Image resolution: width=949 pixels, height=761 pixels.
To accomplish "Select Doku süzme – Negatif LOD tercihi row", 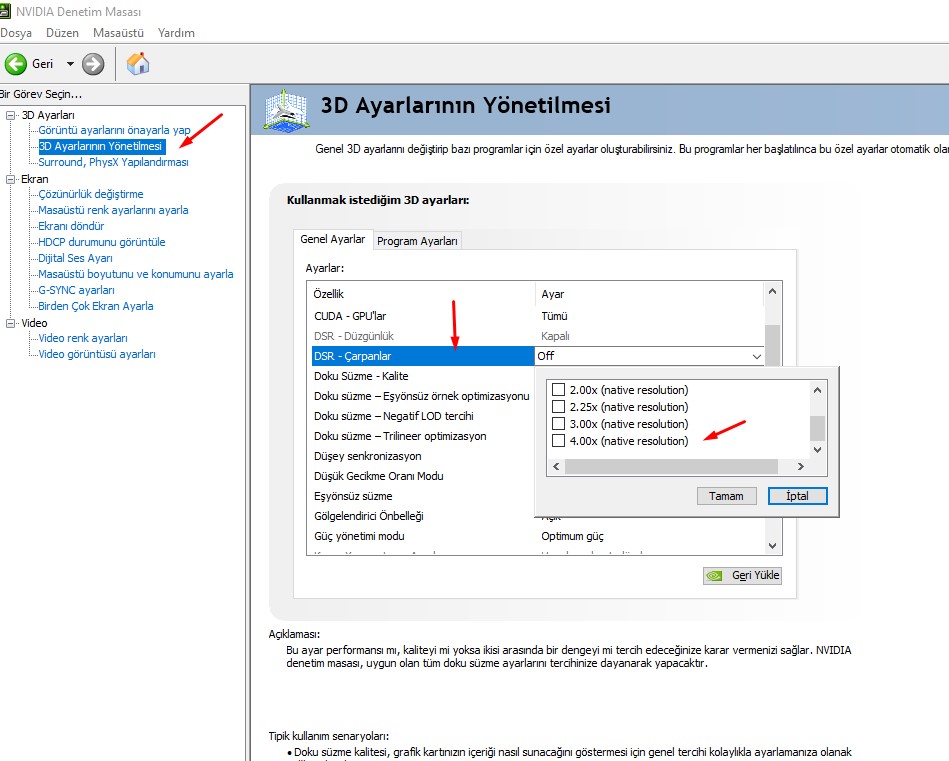I will coord(421,416).
